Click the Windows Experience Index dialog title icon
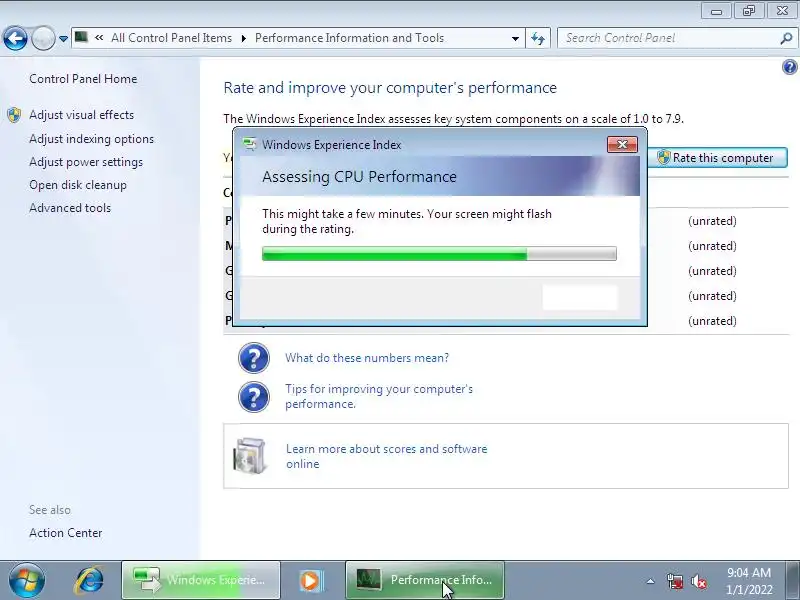 (x=249, y=144)
